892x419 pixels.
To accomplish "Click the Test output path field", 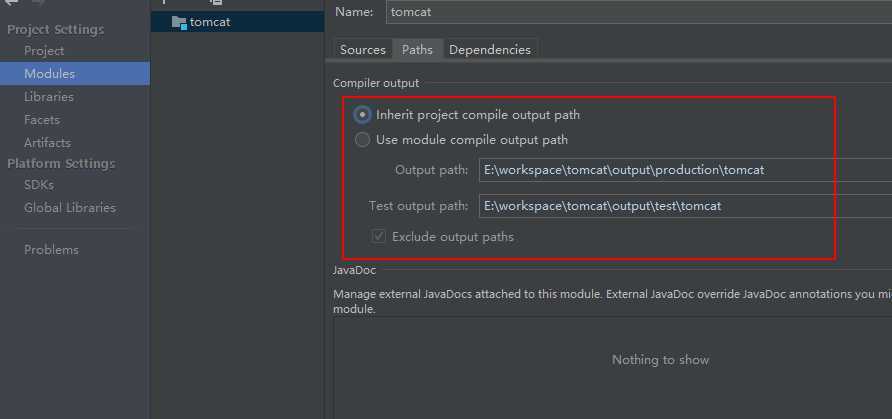I will point(685,206).
